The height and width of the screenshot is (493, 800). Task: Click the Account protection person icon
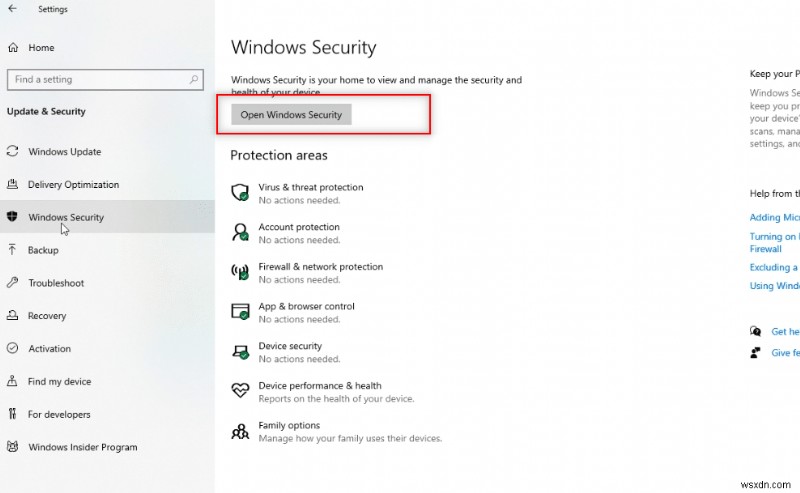coord(240,232)
